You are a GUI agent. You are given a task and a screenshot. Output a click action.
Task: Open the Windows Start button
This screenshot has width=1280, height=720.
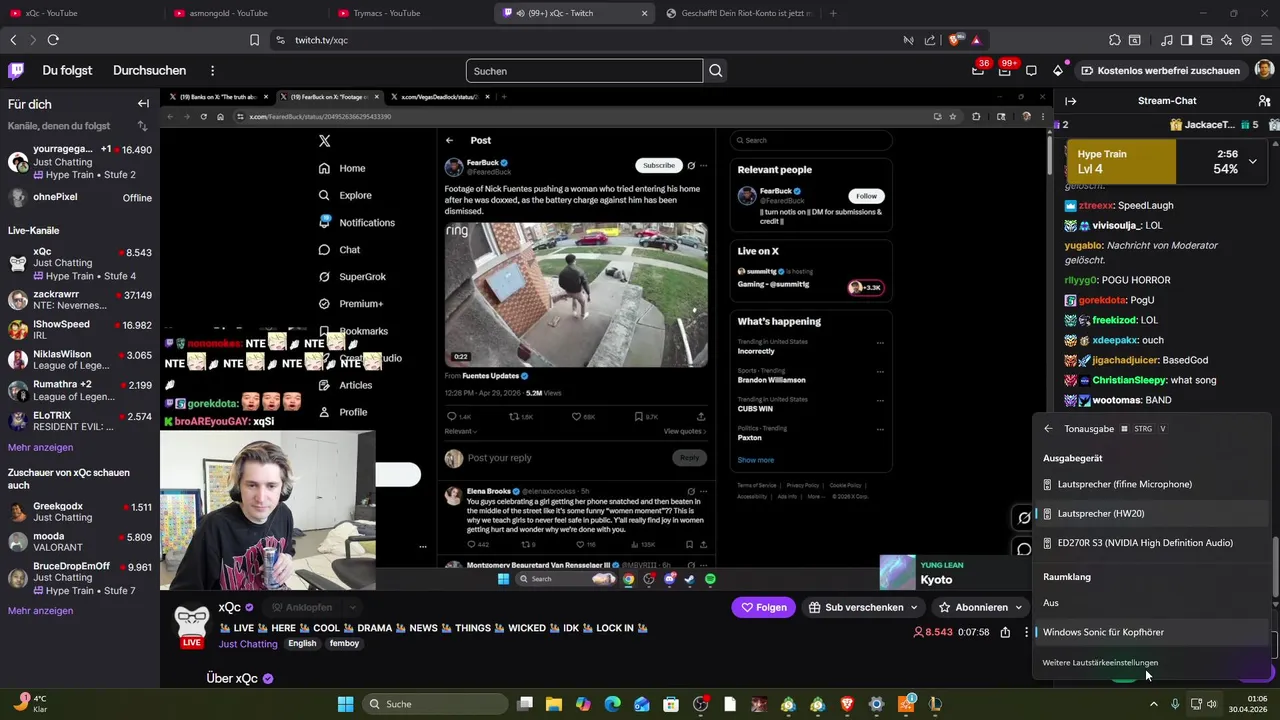345,704
